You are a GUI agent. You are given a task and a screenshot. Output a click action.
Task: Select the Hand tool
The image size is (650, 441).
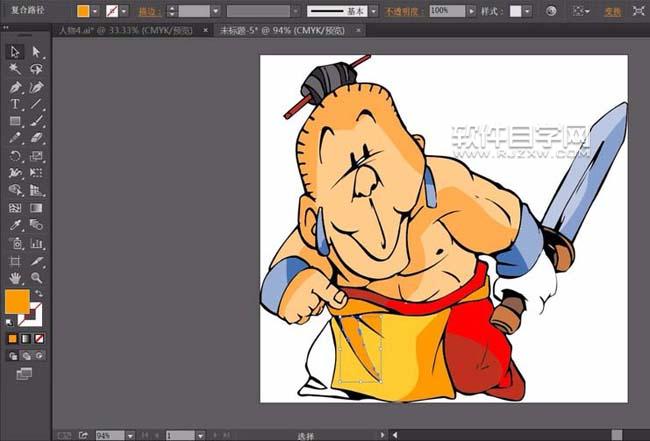pyautogui.click(x=15, y=277)
